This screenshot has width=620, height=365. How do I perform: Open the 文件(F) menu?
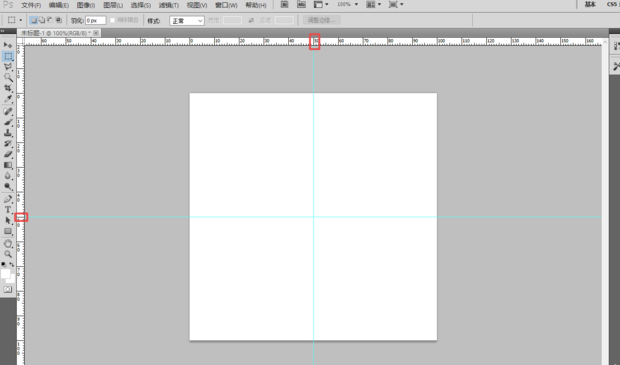(x=31, y=5)
